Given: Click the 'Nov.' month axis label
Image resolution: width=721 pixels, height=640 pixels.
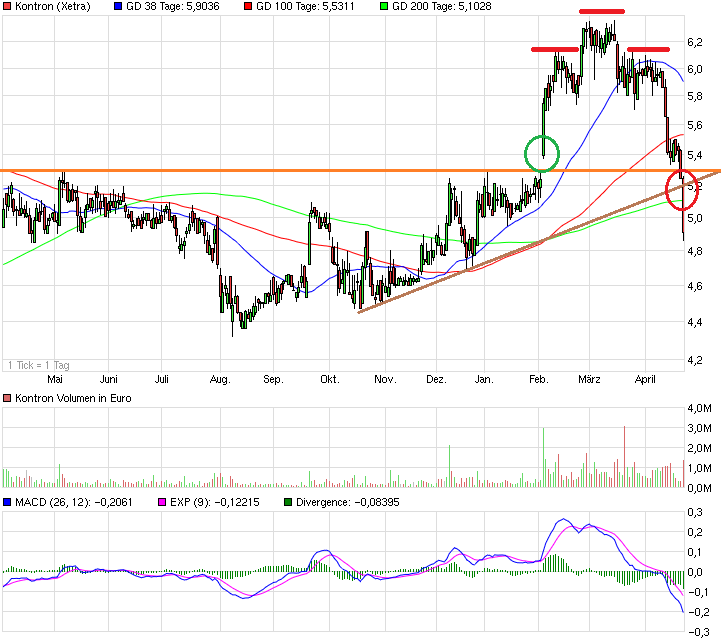Looking at the screenshot, I should click(385, 379).
